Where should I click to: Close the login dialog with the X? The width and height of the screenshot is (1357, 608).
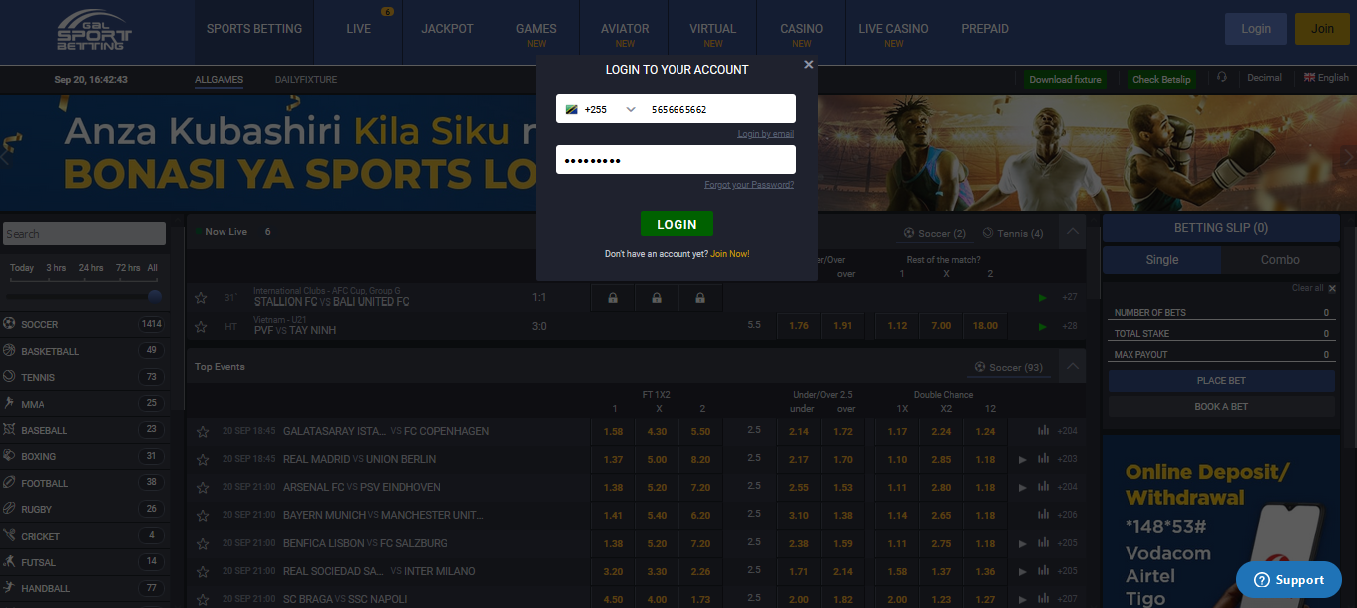point(809,64)
